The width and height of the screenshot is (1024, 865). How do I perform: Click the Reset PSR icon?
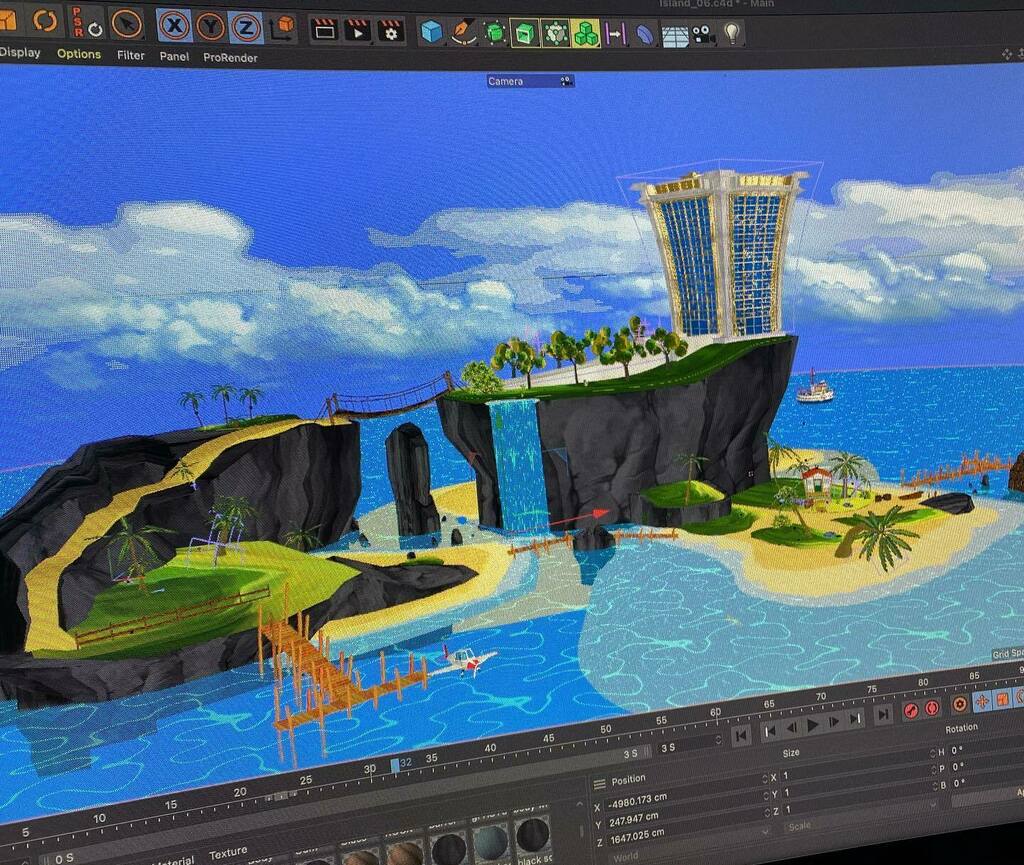(x=86, y=24)
